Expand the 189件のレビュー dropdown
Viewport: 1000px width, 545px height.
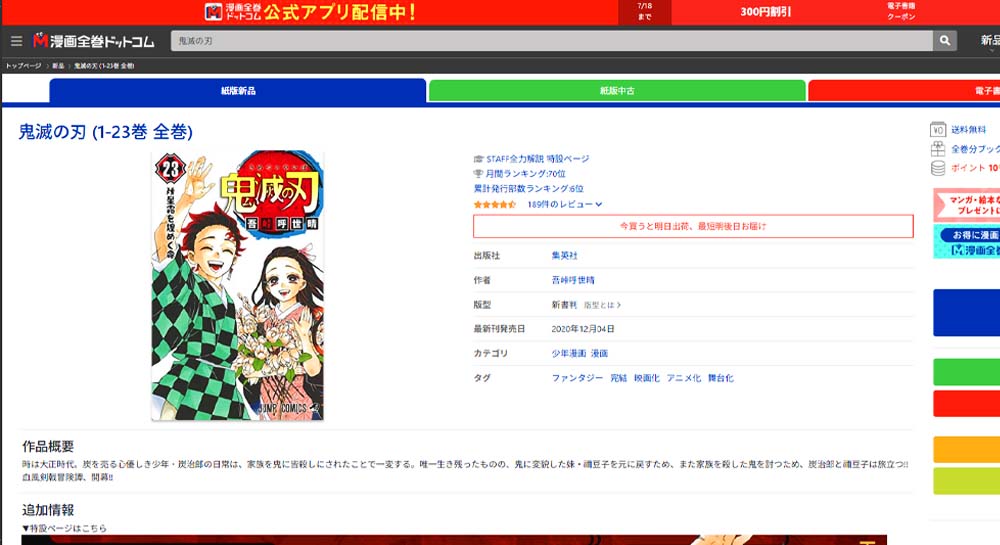coord(564,205)
